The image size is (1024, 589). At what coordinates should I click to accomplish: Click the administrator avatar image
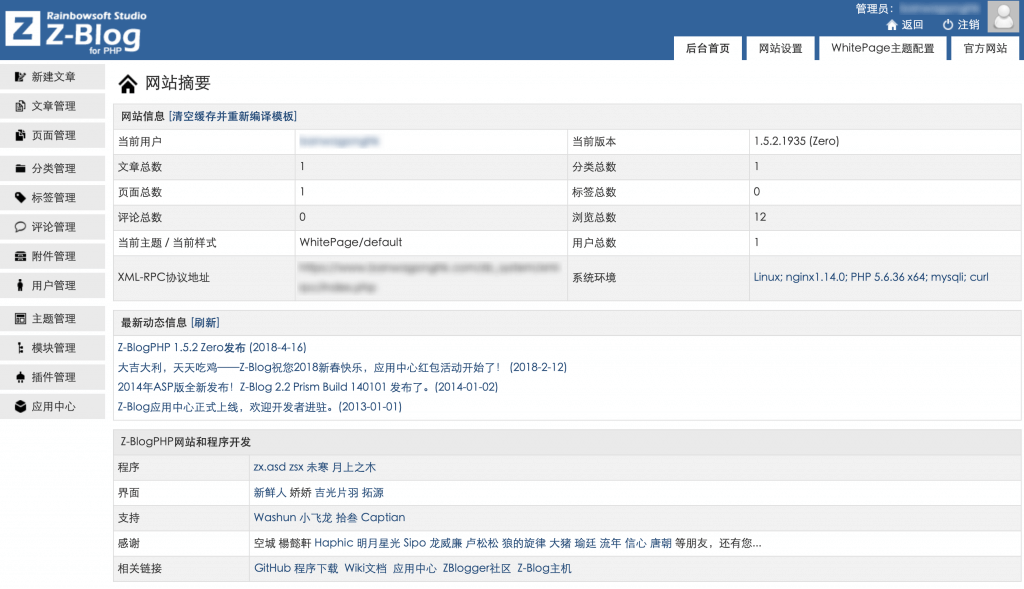point(1003,16)
